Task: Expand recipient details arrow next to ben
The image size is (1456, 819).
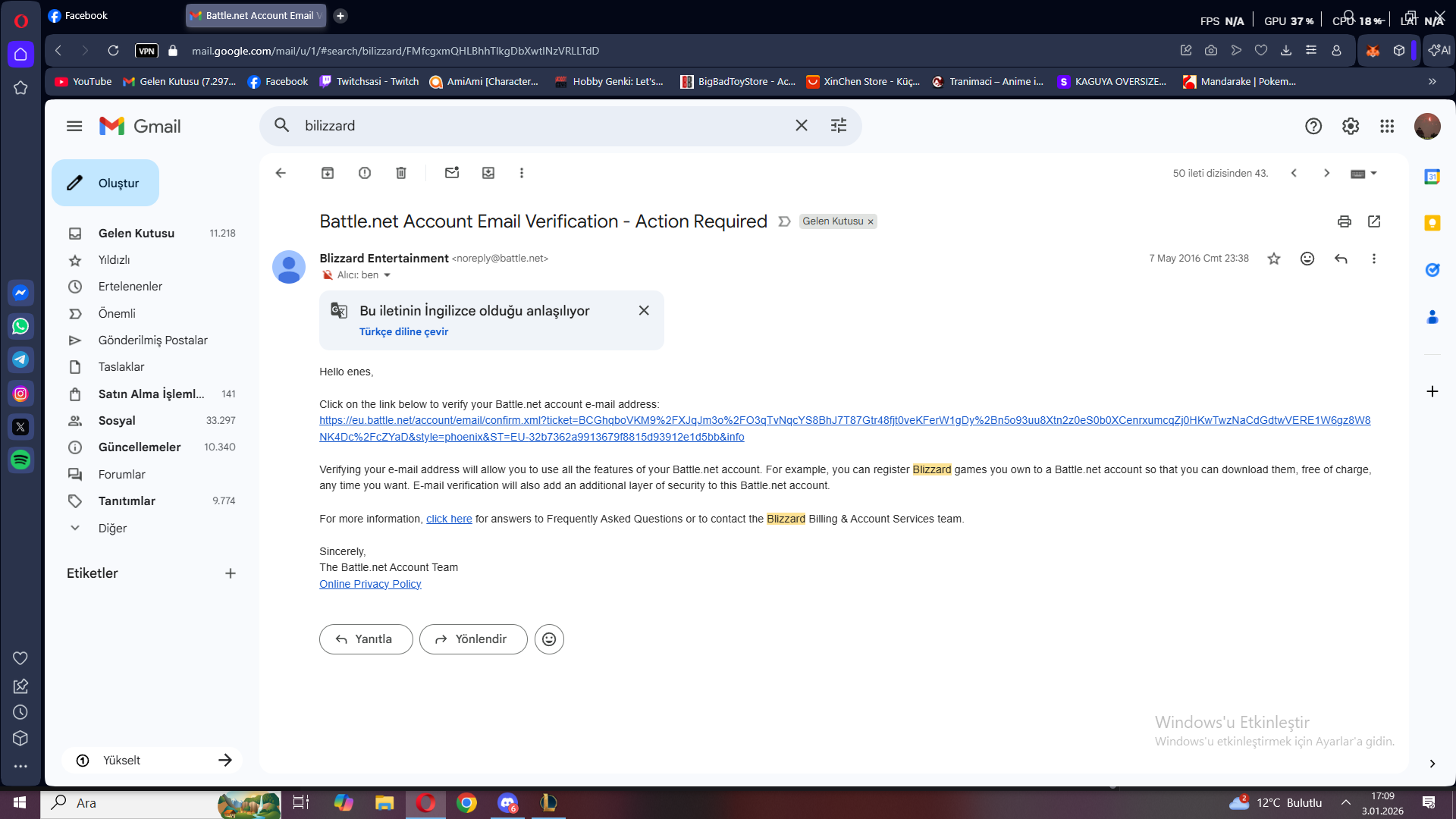Action: [387, 275]
